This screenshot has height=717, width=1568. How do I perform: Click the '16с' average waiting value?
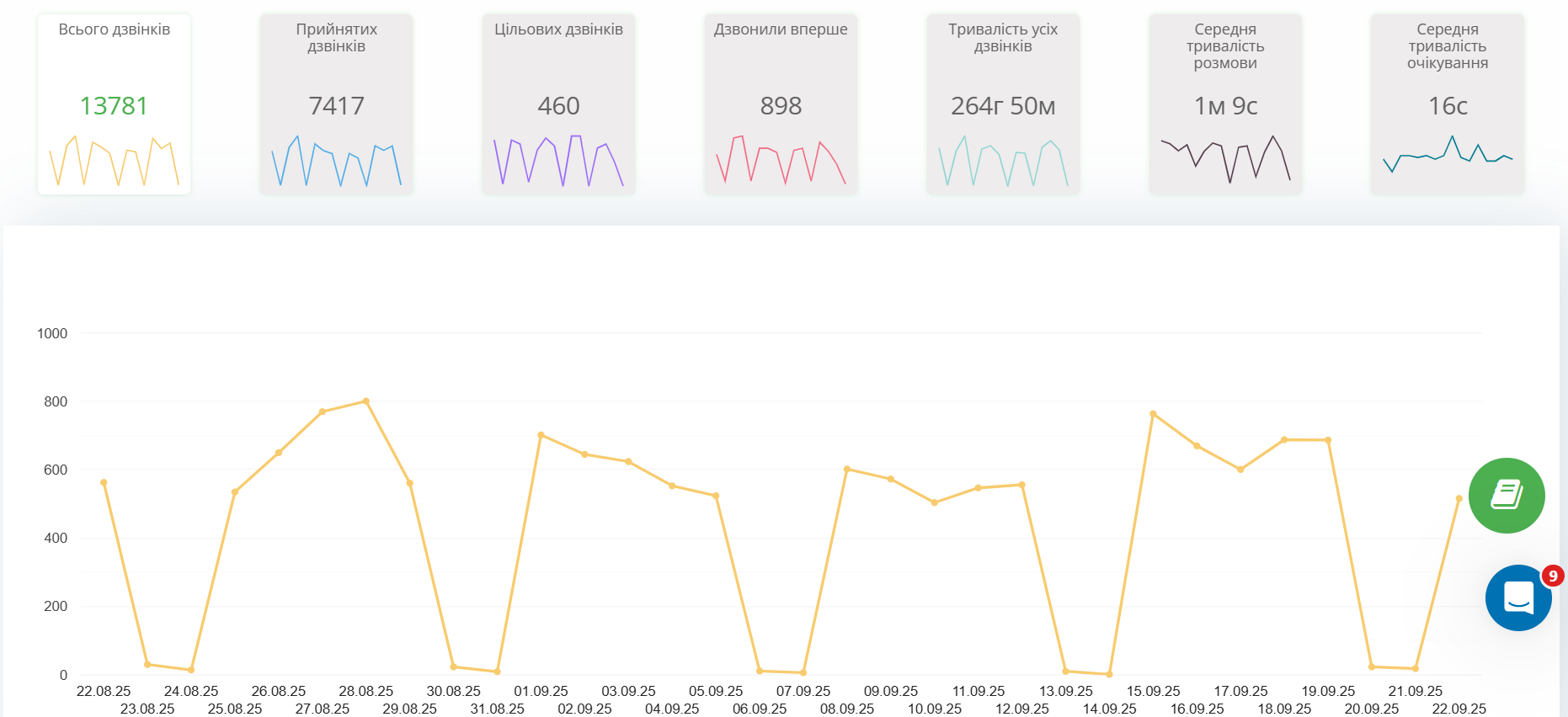1448,106
